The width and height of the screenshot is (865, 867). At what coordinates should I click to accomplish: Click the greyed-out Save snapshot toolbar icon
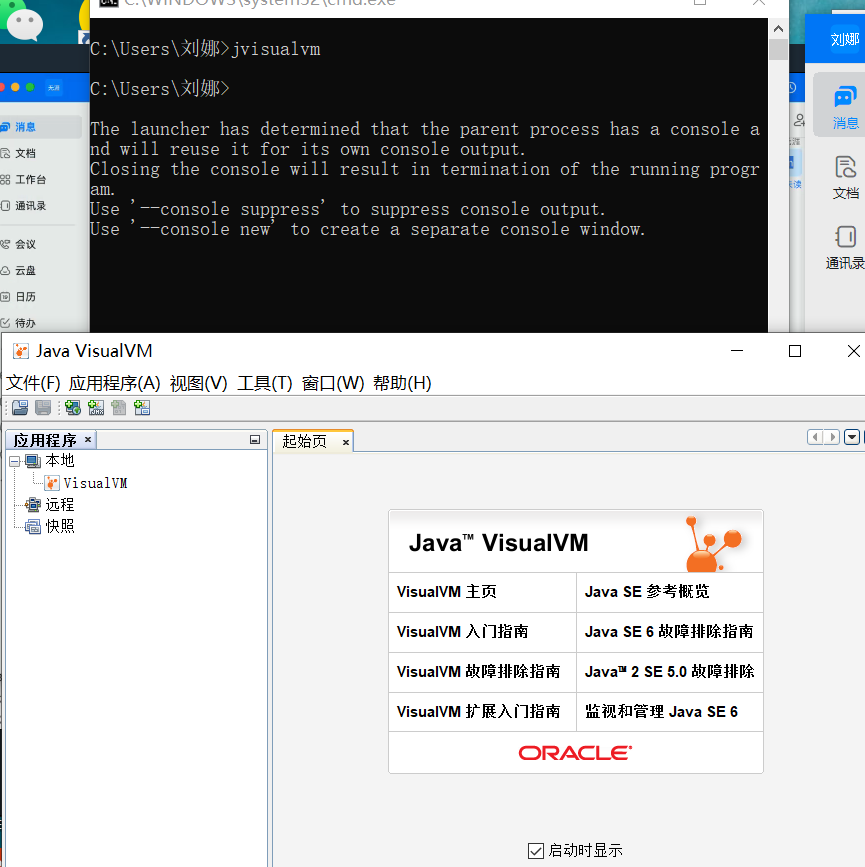[x=43, y=408]
